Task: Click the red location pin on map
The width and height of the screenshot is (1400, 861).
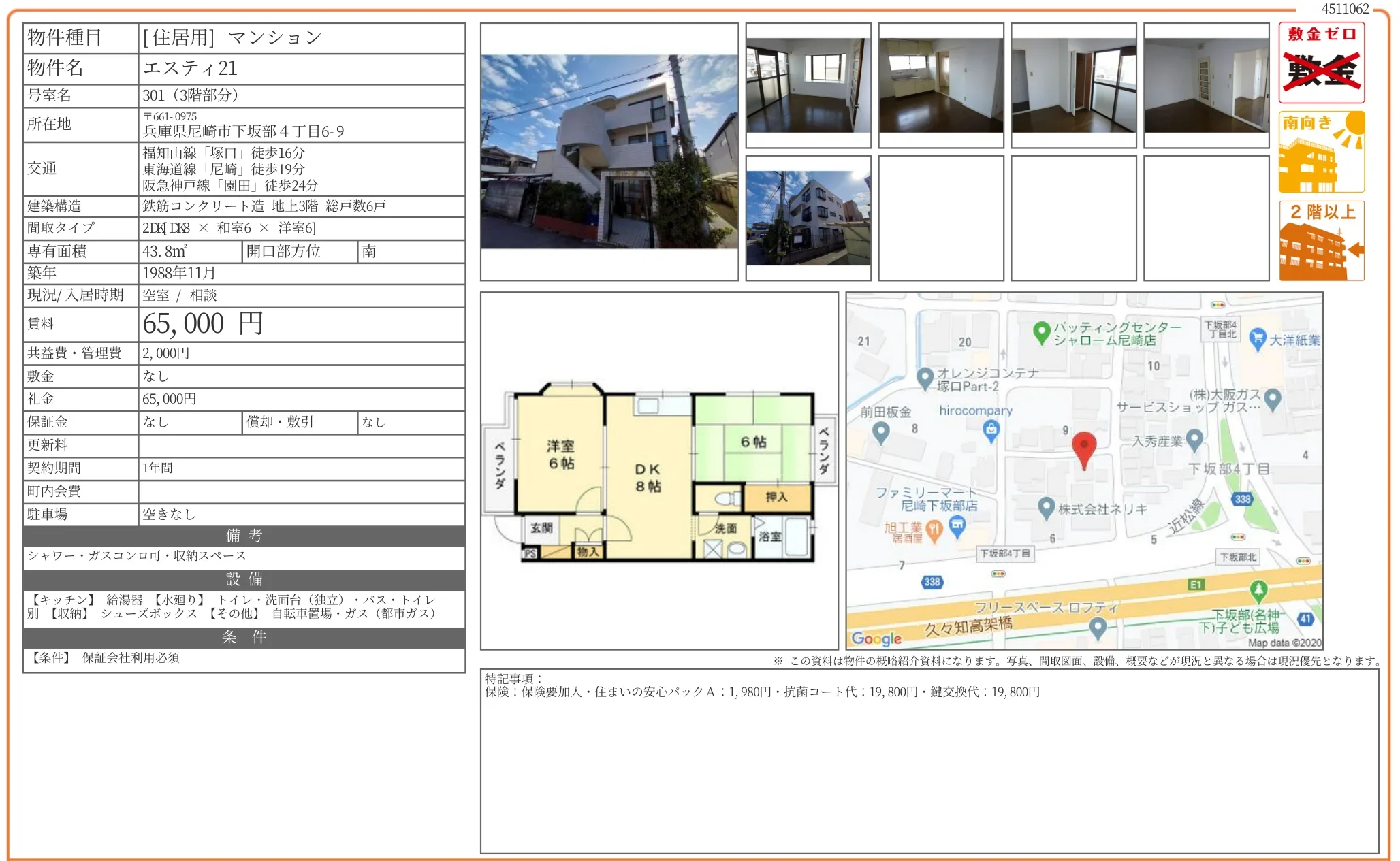Action: (1083, 447)
